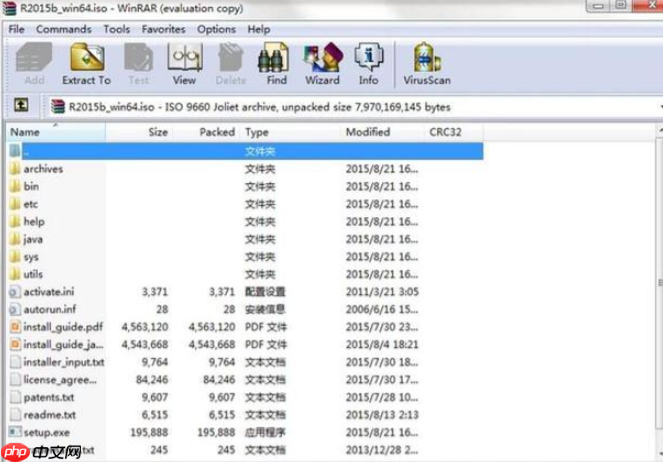The height and width of the screenshot is (462, 663).
Task: Open the File menu
Action: (x=16, y=29)
